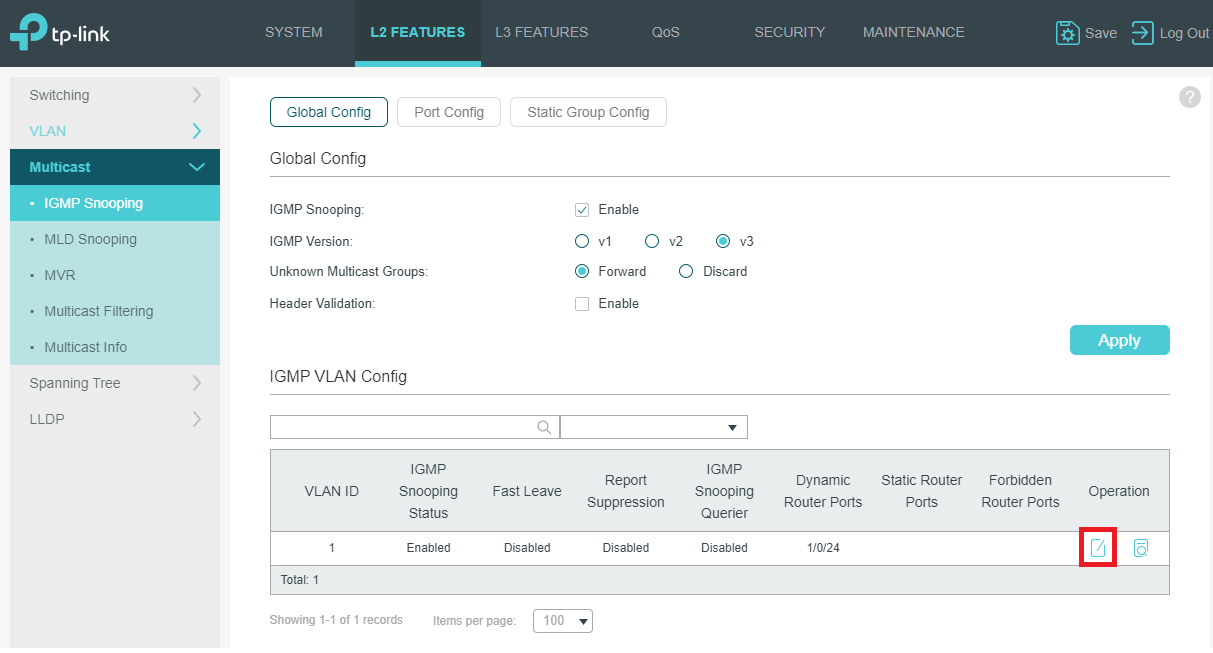Viewport: 1213px width, 653px height.
Task: Open the help question mark icon
Action: 1190,97
